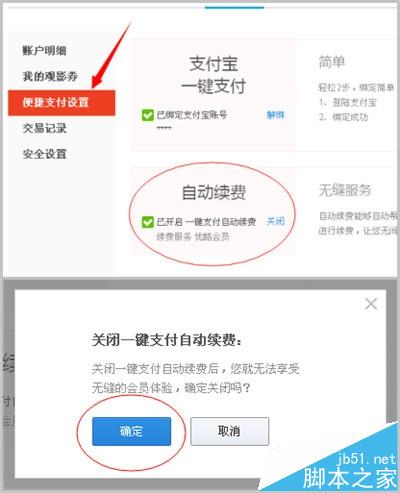Image resolution: width=400 pixels, height=493 pixels.
Task: Go to 交易记录 in sidebar
Action: [x=44, y=128]
